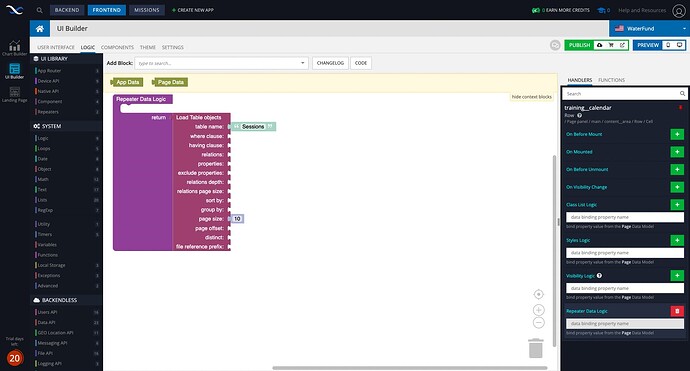Open the search magnifier in top bar
The width and height of the screenshot is (690, 371).
click(x=40, y=10)
